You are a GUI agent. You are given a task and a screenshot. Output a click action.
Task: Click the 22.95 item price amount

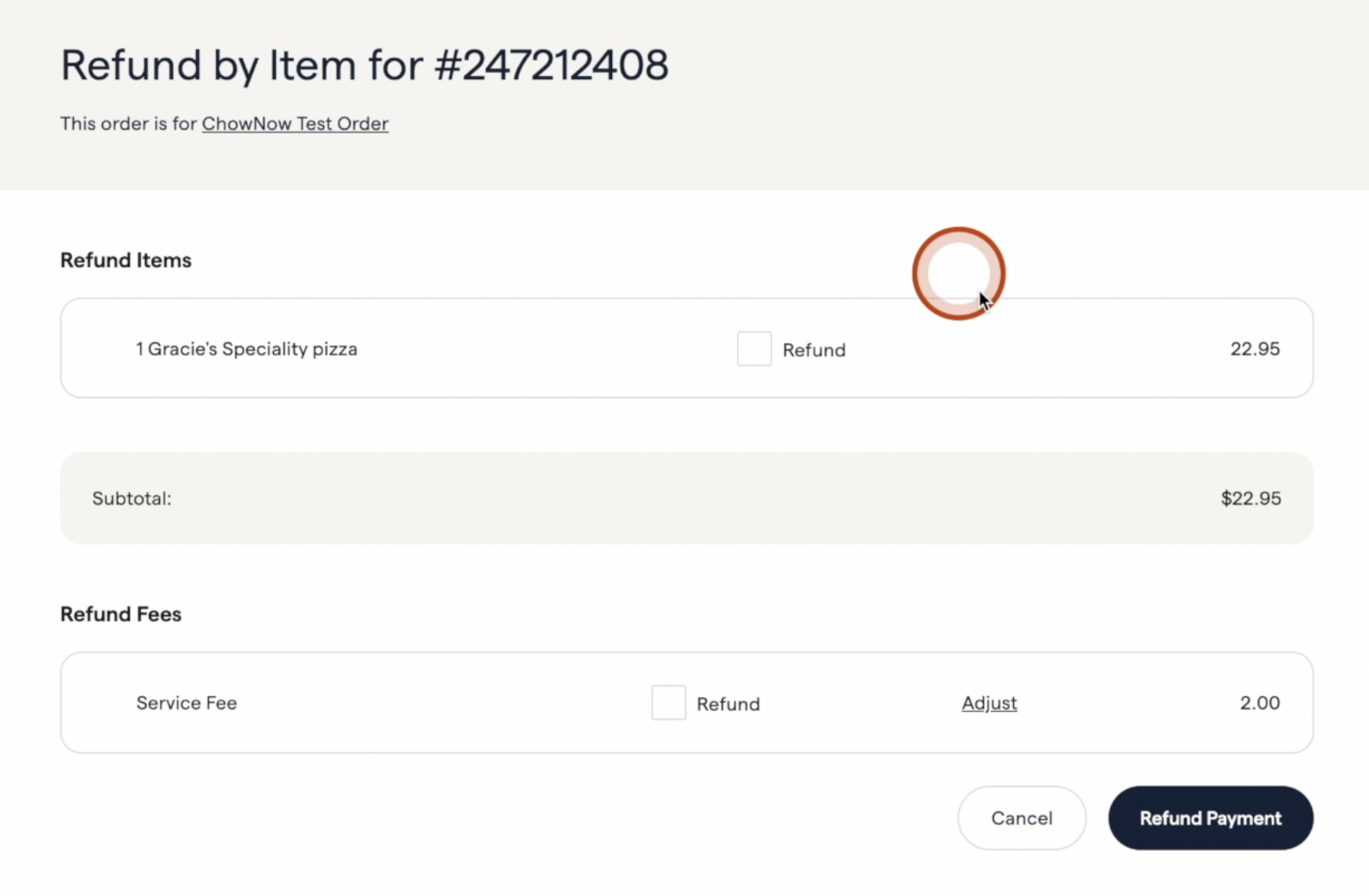click(1255, 348)
